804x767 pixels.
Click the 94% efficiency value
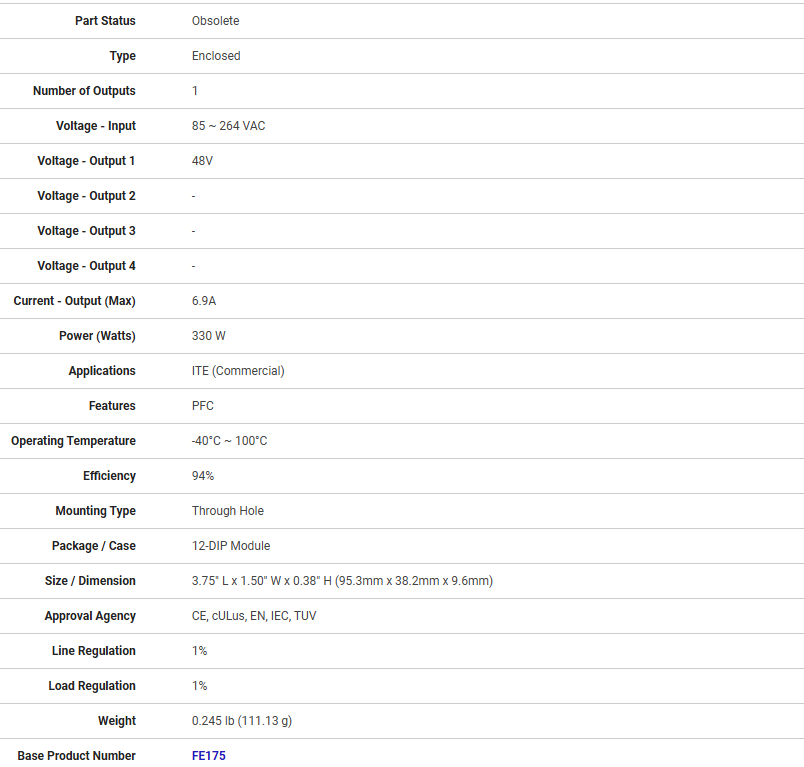[x=203, y=476]
